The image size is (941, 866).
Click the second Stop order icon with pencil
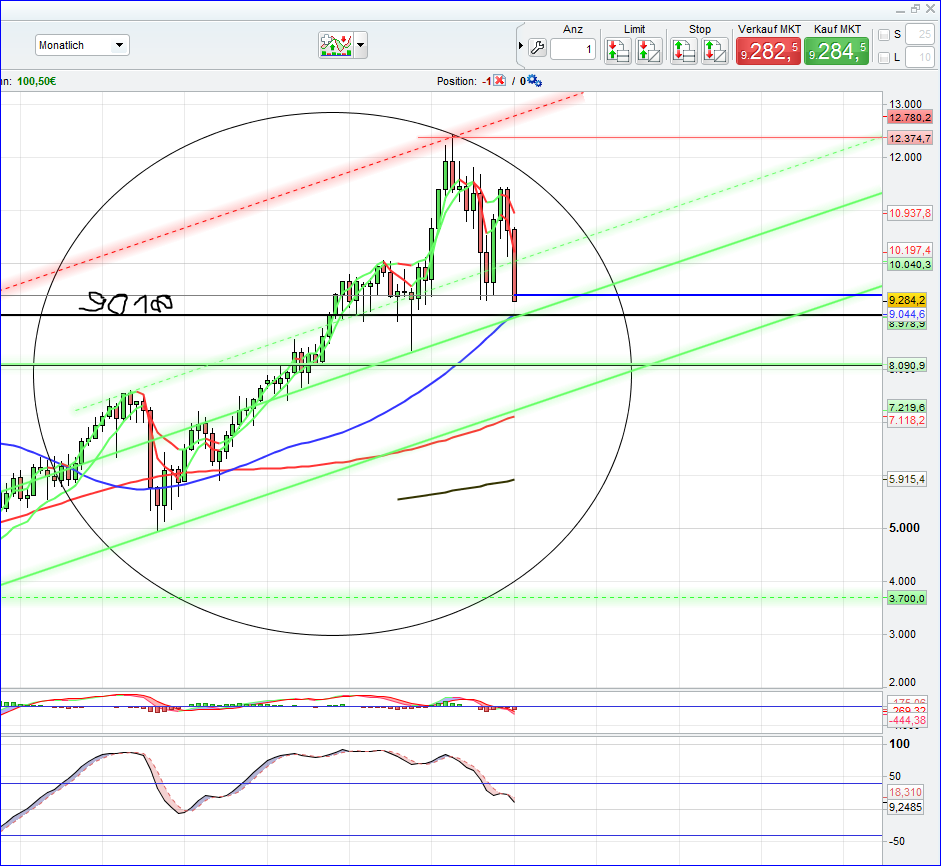[x=715, y=49]
